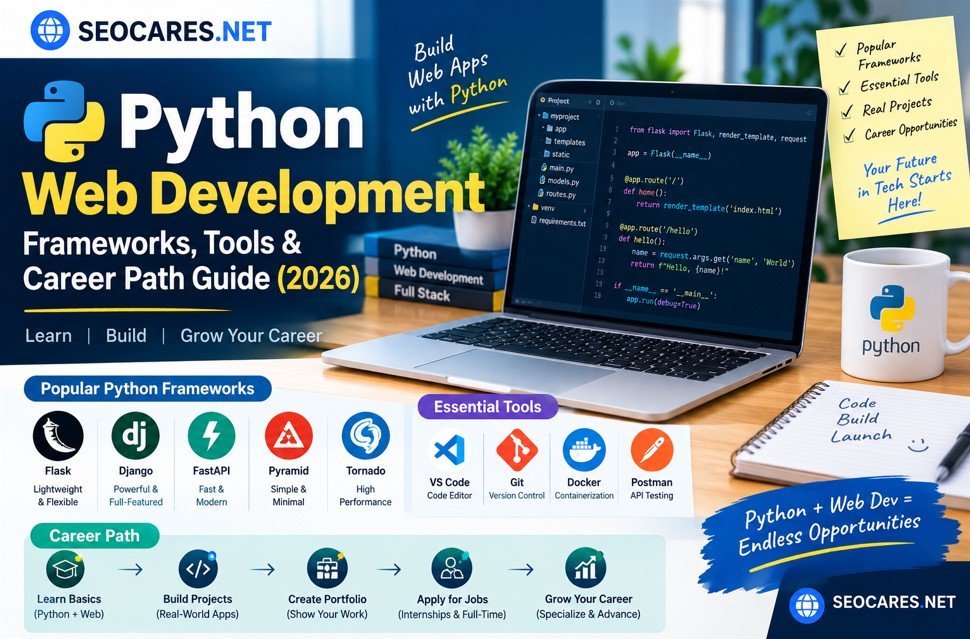This screenshot has height=639, width=970.
Task: Open requirements.txt in the project tree
Action: coord(559,221)
